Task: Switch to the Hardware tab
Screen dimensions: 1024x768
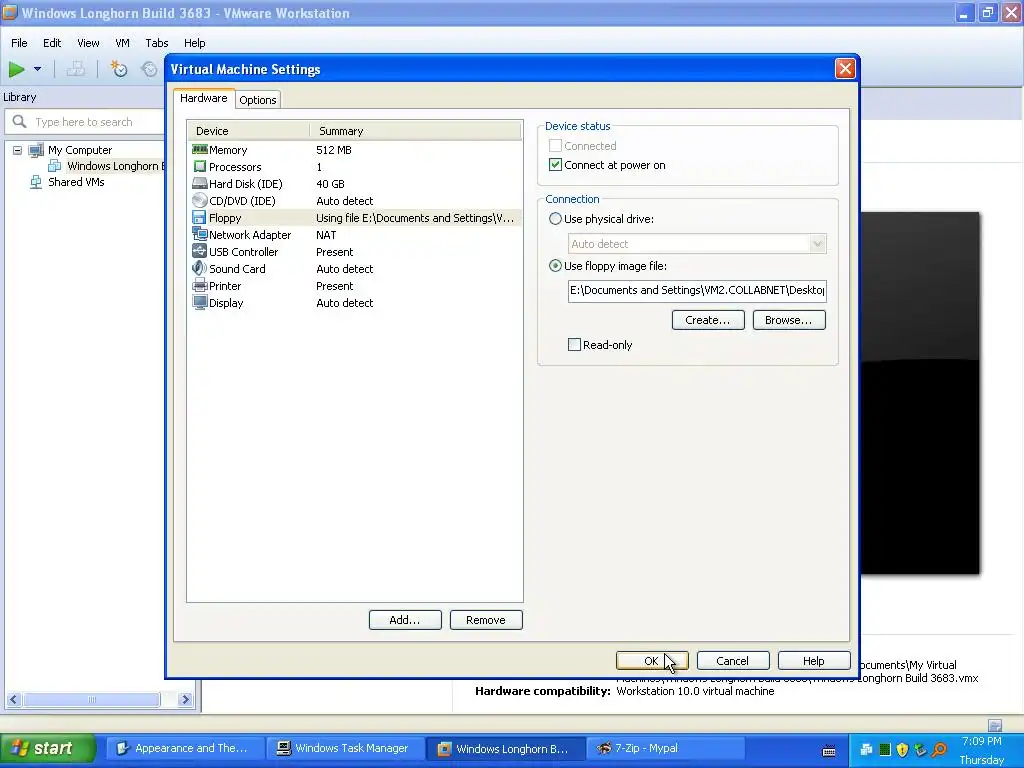Action: point(204,98)
